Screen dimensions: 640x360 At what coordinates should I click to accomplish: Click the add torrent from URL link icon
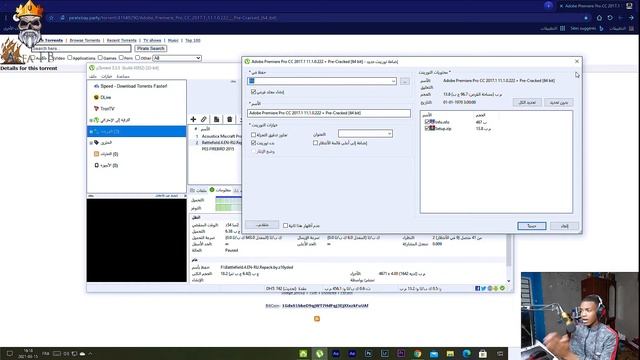(x=204, y=119)
